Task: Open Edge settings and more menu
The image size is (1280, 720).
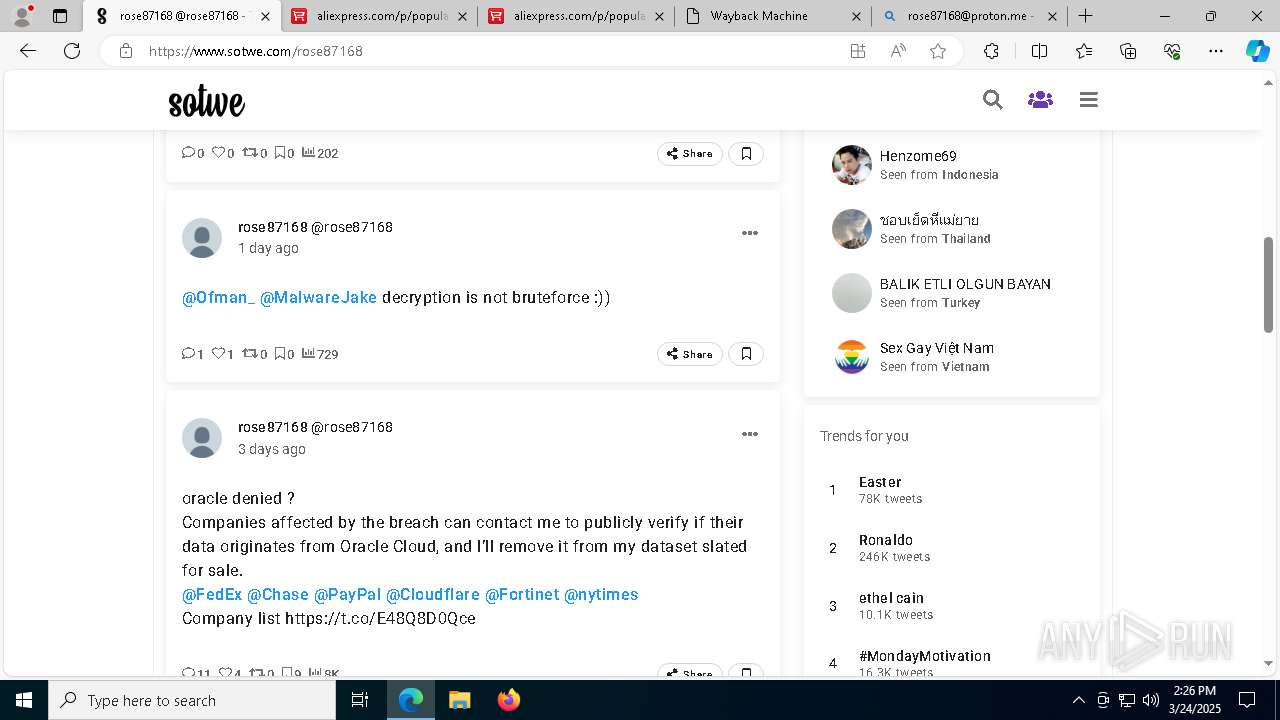Action: tap(1215, 51)
